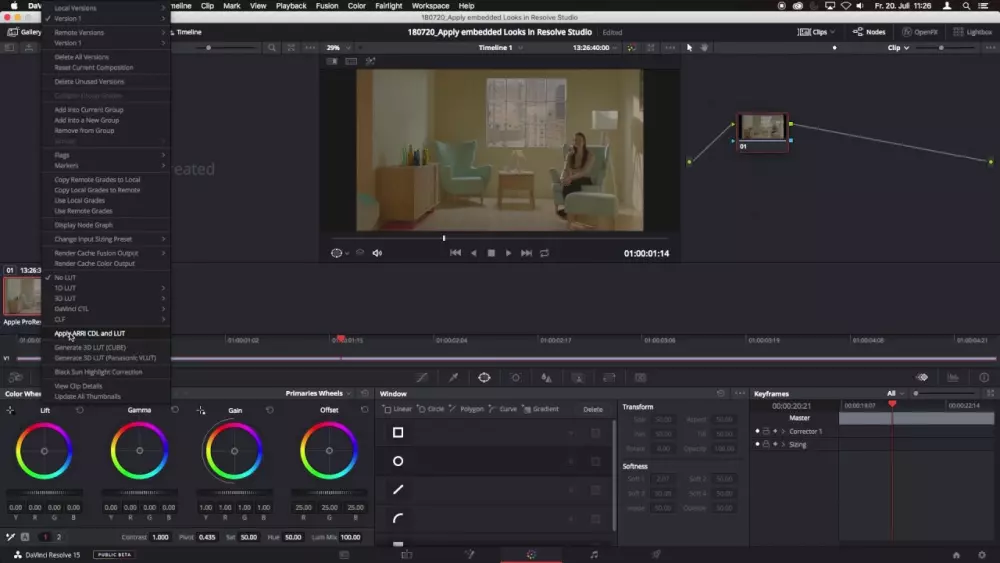Open the Scopes palette icon
Viewport: 1000px width, 563px height.
(953, 377)
